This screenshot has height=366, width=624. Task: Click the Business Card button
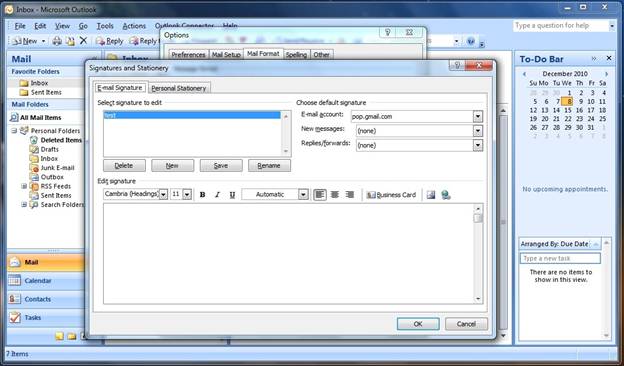[x=391, y=195]
